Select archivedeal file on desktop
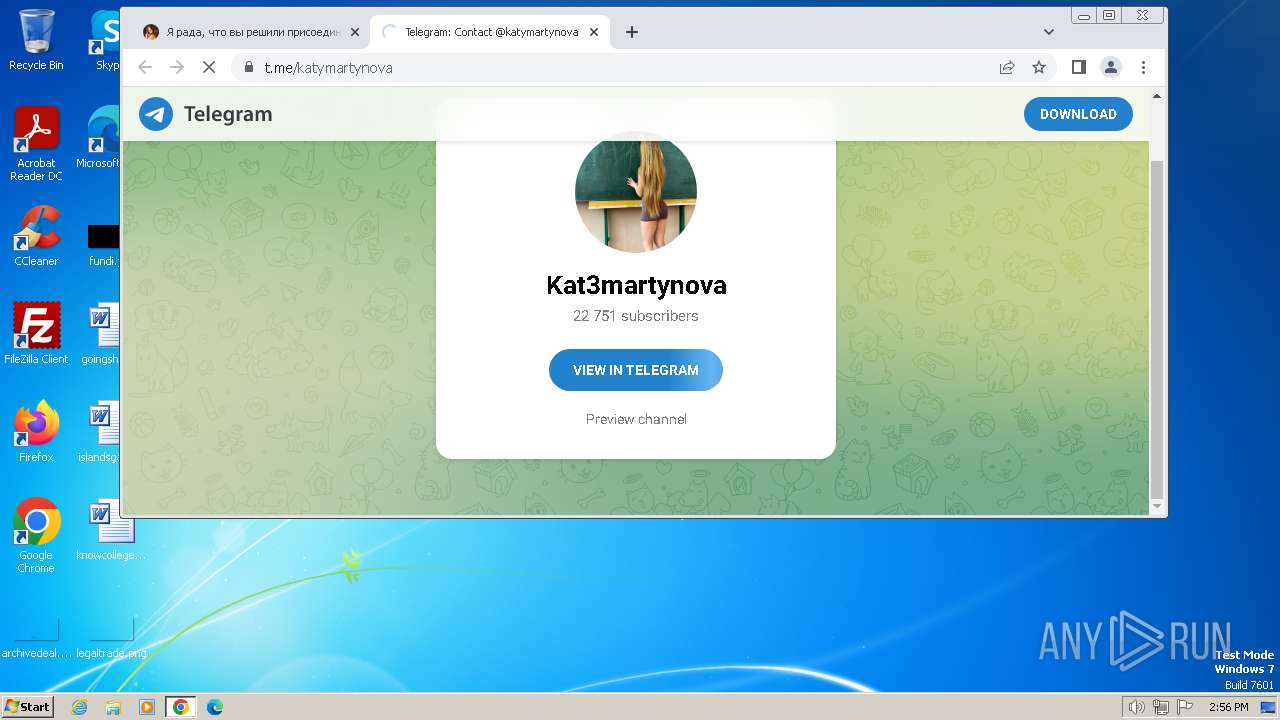The width and height of the screenshot is (1280, 720). [x=36, y=638]
